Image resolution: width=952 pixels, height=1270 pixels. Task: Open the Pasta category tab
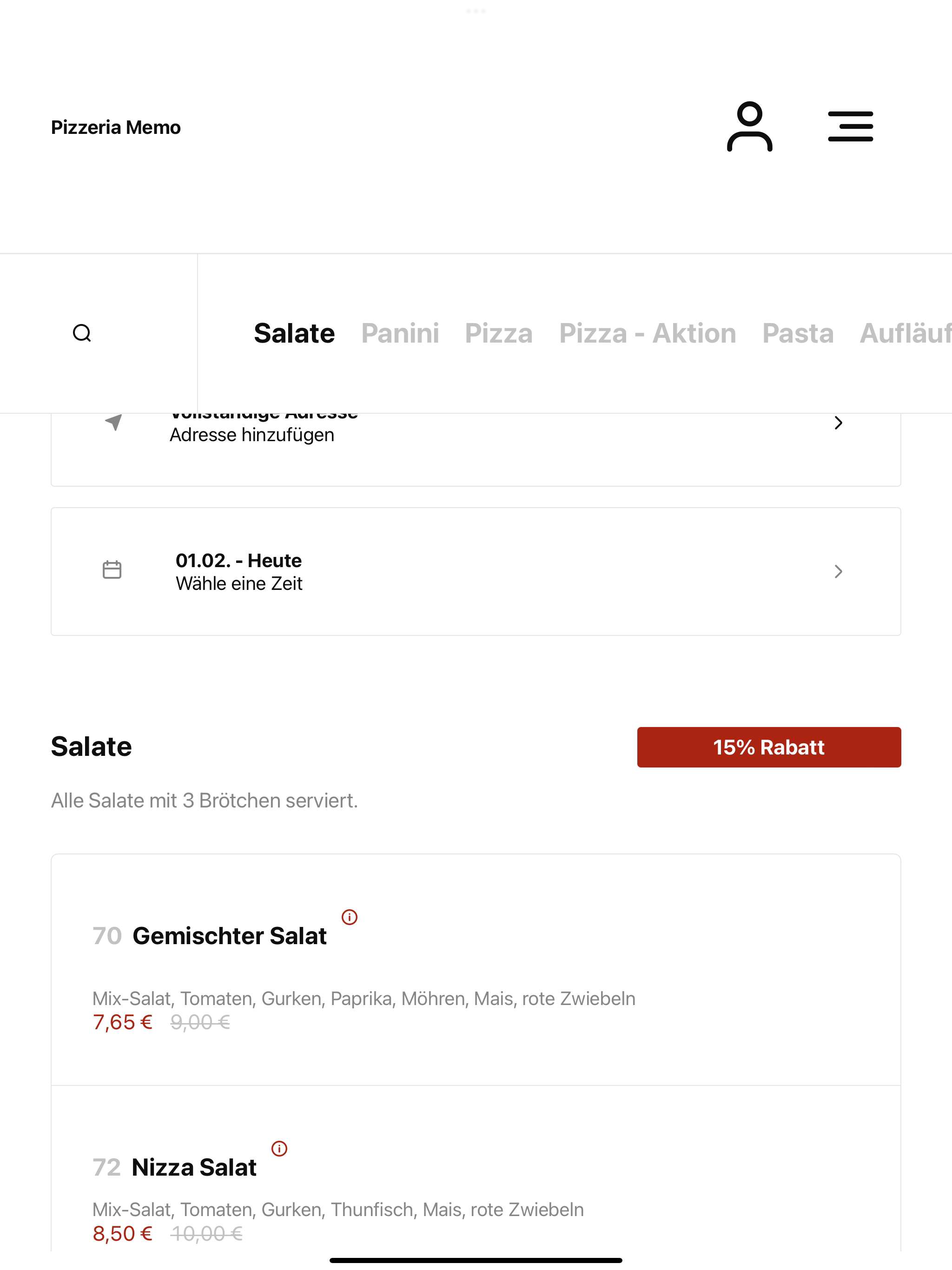[798, 333]
